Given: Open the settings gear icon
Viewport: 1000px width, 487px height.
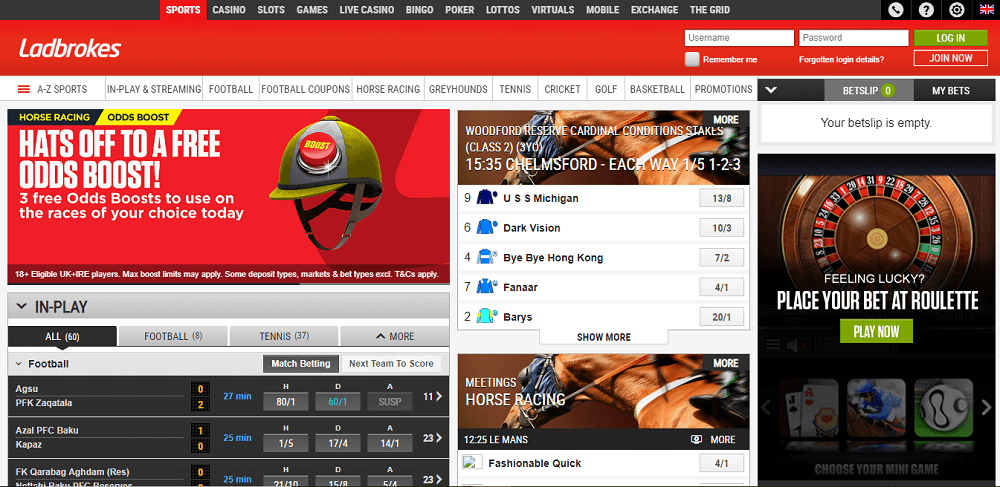Looking at the screenshot, I should click(x=957, y=10).
